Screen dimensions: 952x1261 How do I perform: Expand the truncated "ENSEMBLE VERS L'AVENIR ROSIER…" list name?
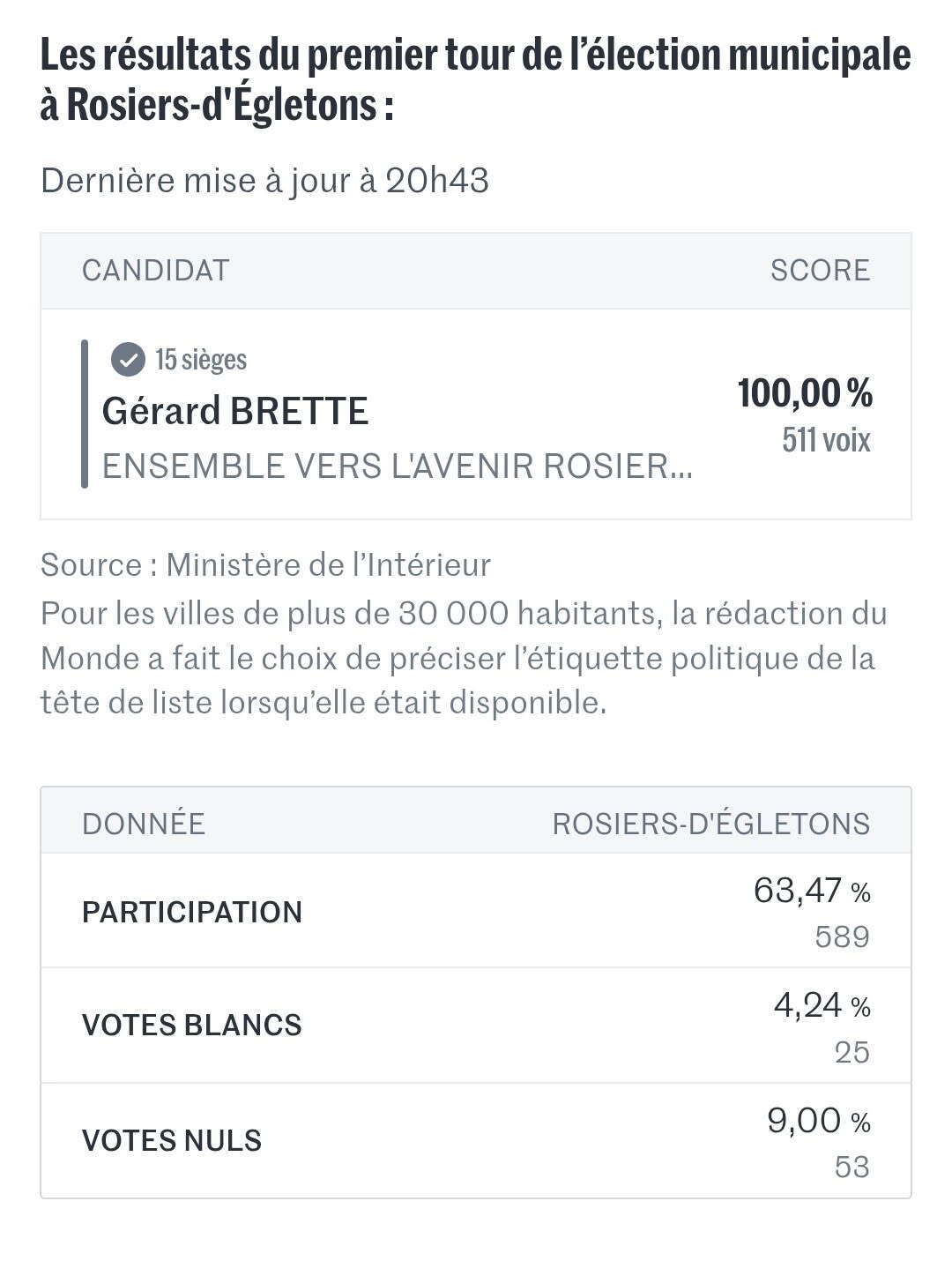[x=397, y=466]
